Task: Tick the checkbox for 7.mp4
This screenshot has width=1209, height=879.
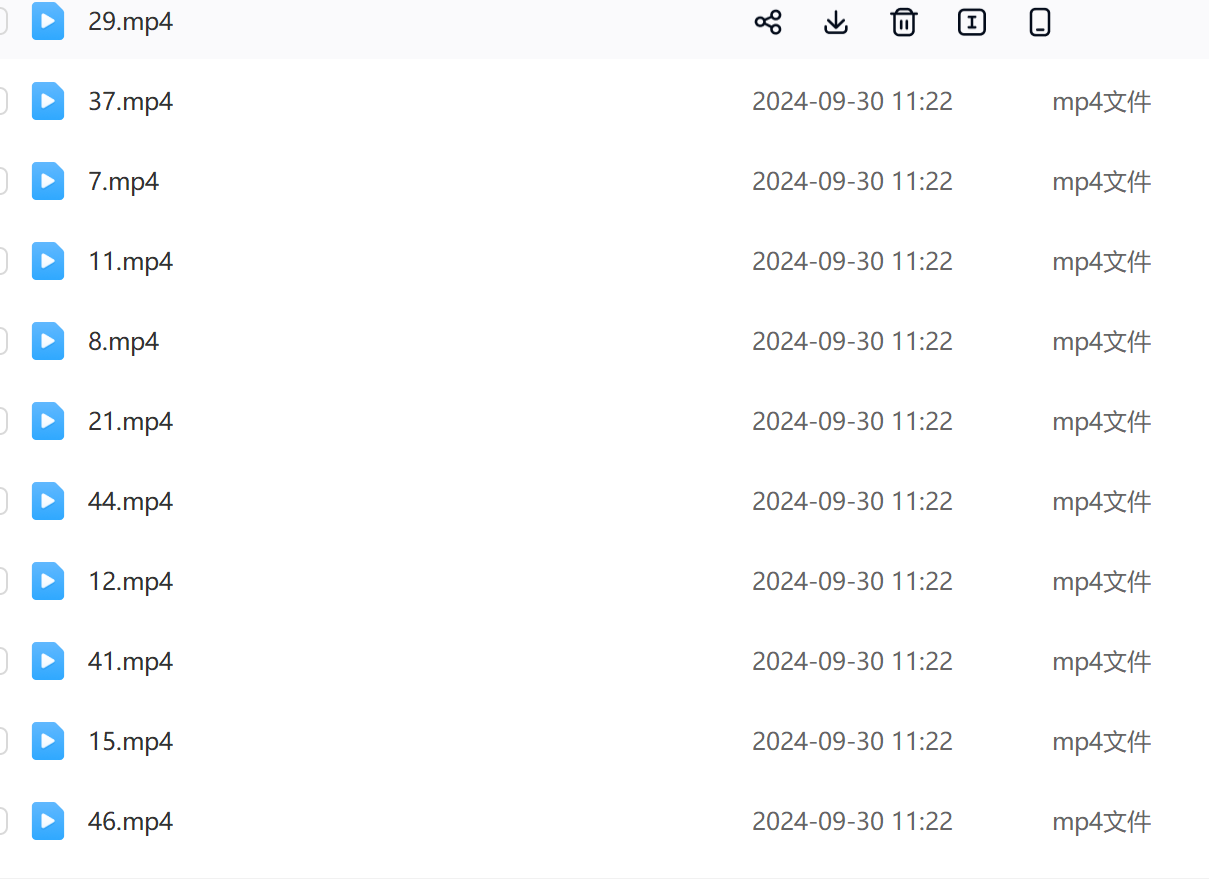Action: [x=2, y=181]
